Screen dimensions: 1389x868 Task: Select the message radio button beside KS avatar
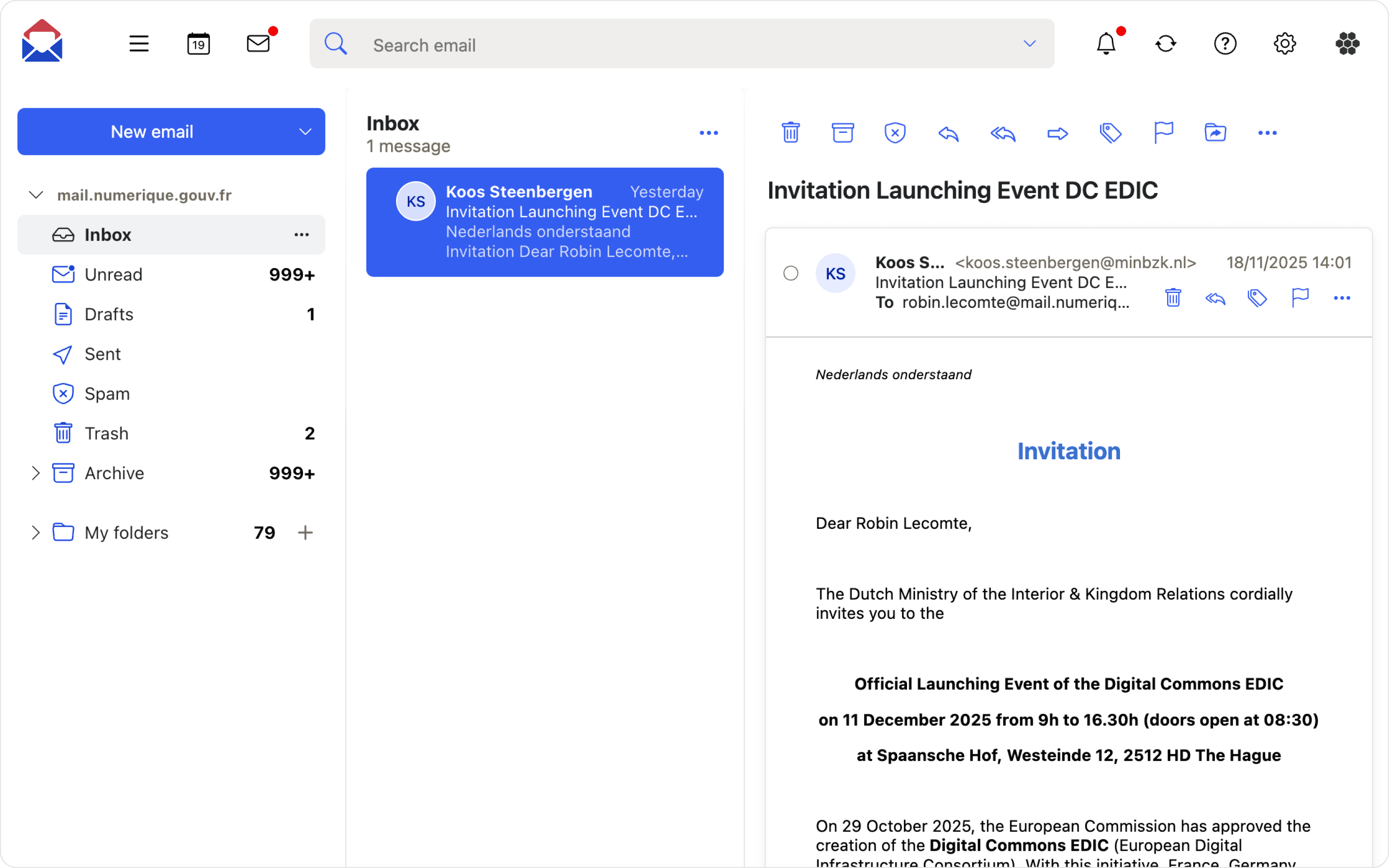click(x=790, y=273)
